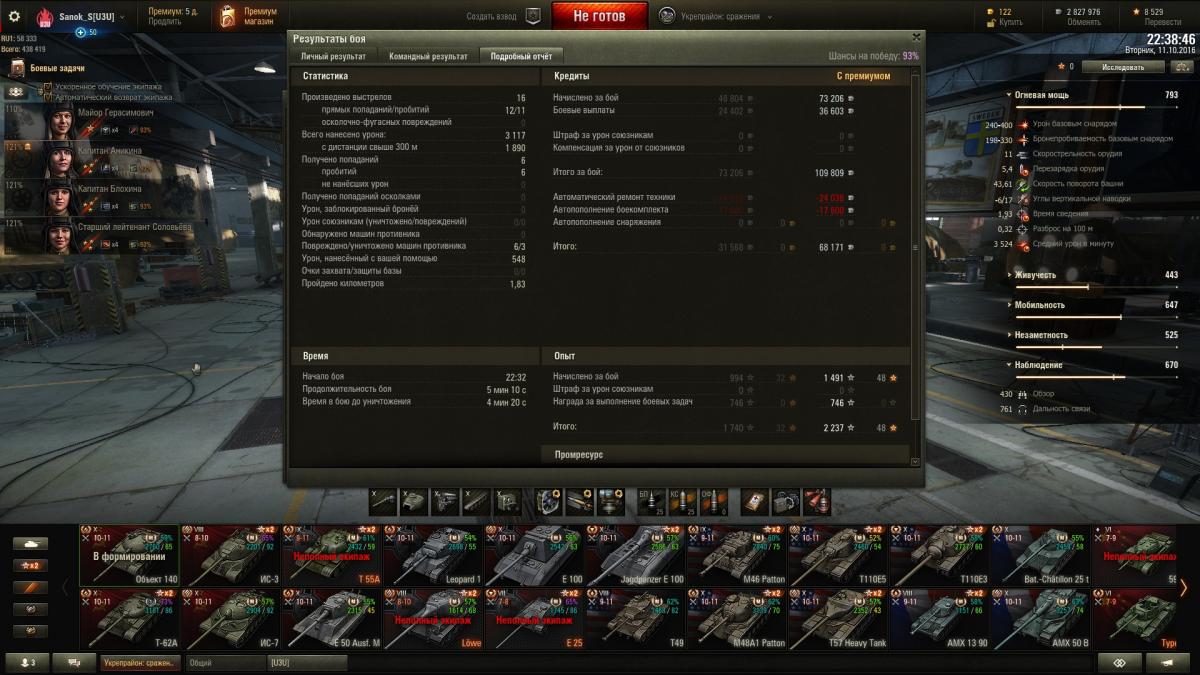Select the second shell type slot

[x=682, y=501]
